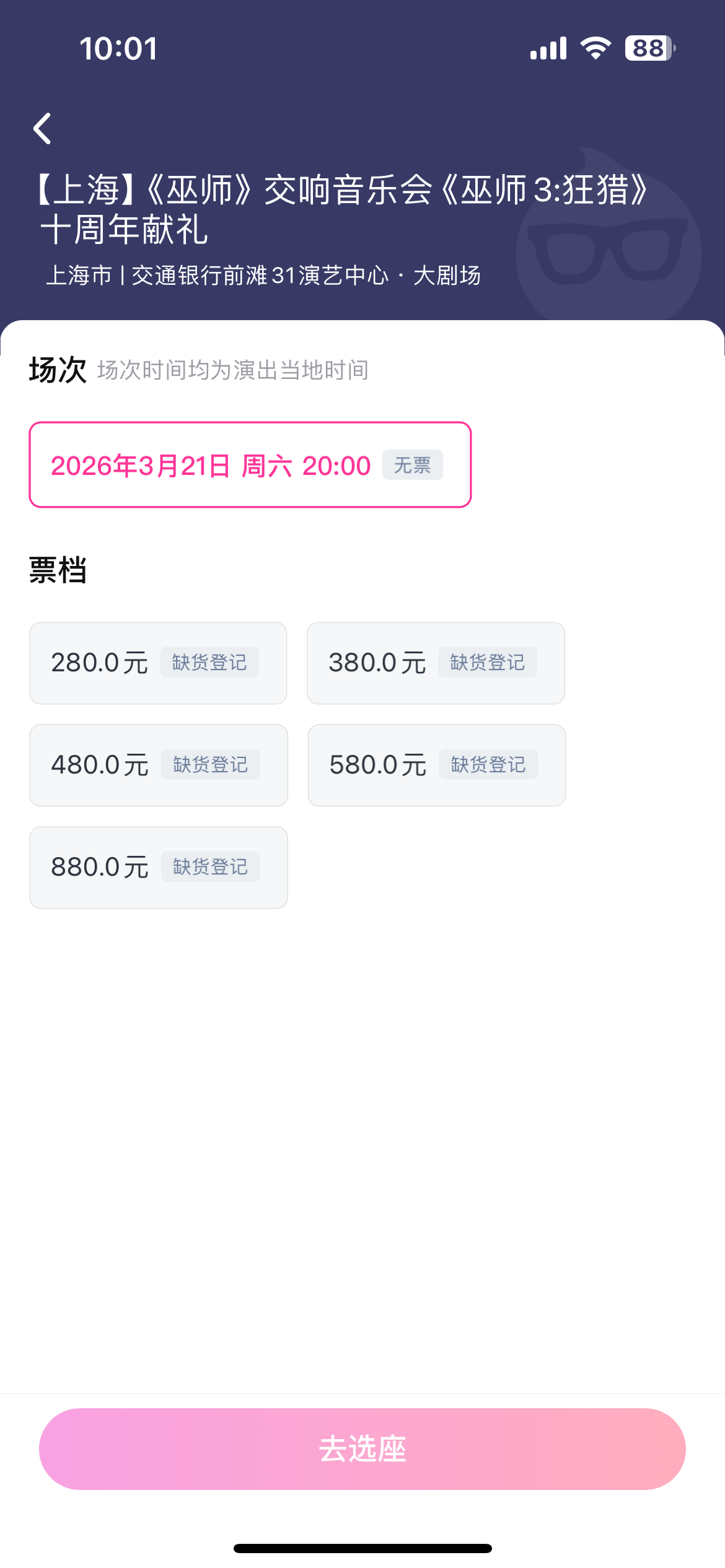Viewport: 725px width, 1568px height.
Task: Tap 缺货登记 tag for 880.0元
Action: 211,867
